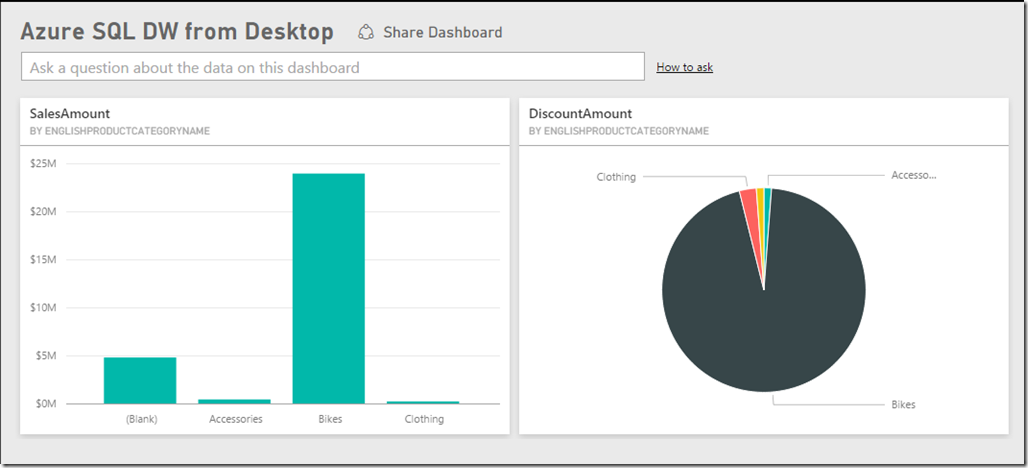Click the Accessories axis label
The width and height of the screenshot is (1028, 468).
236,419
